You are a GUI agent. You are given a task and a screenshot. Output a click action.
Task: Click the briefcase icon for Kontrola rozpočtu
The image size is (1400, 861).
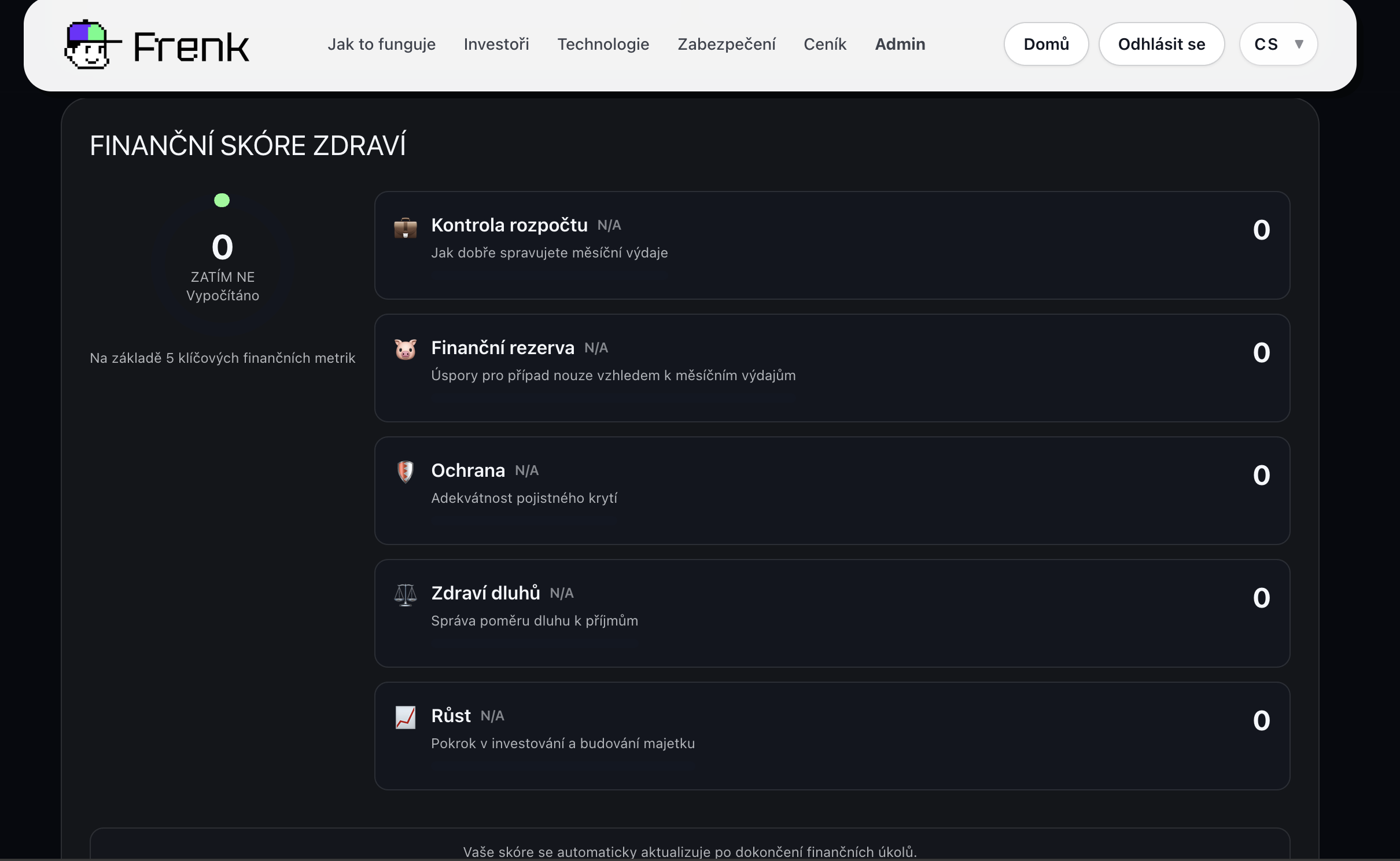[x=405, y=228]
